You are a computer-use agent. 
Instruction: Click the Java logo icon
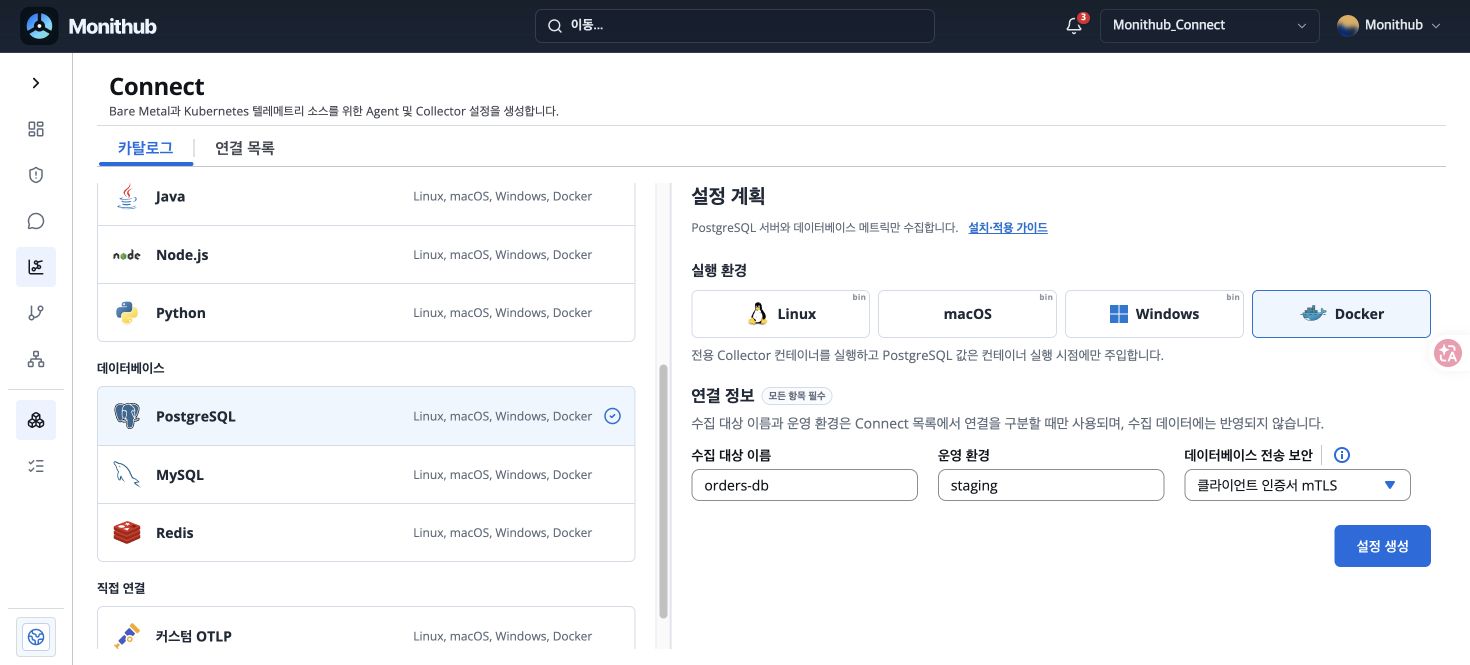pyautogui.click(x=126, y=197)
